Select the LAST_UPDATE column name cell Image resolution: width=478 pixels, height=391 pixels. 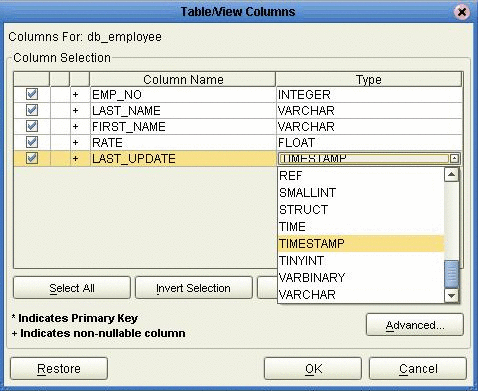click(x=183, y=159)
